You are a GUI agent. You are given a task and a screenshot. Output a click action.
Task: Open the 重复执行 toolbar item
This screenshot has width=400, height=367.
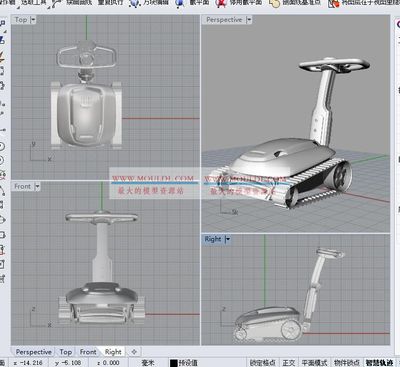point(110,3)
